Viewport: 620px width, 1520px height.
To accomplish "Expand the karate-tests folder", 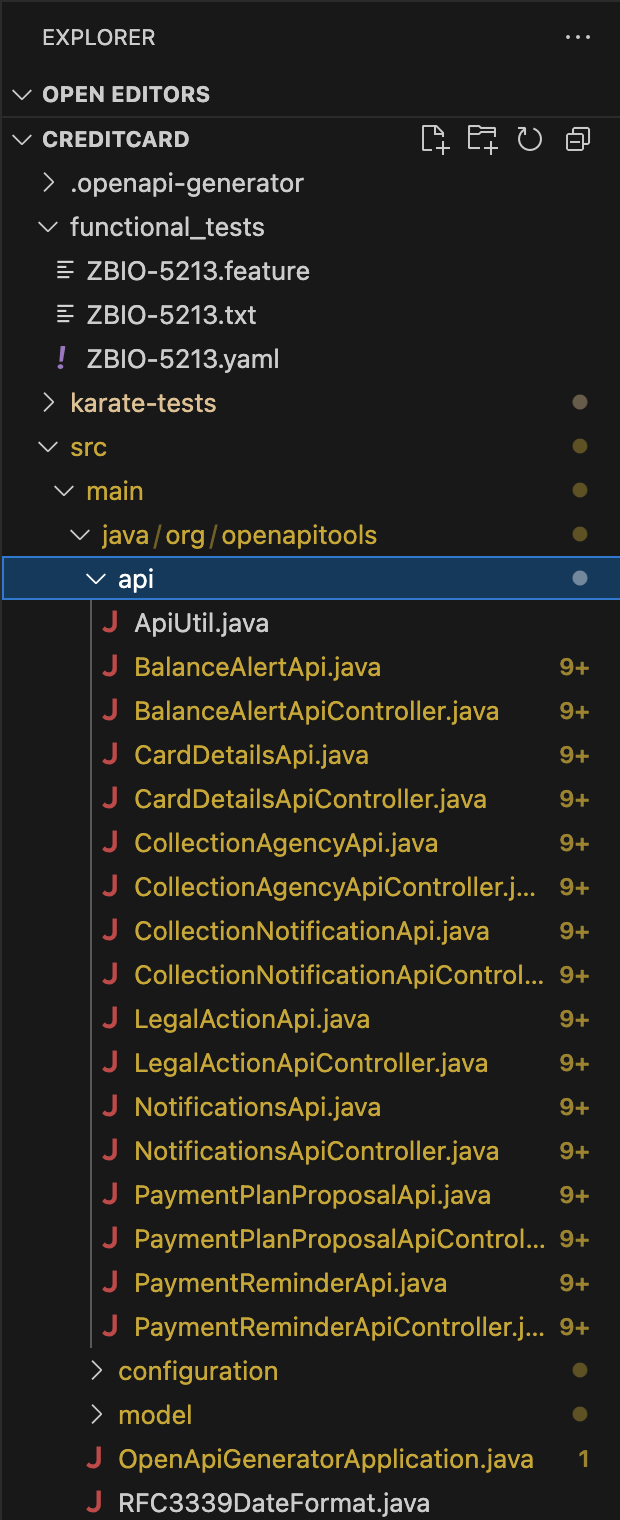I will click(x=48, y=402).
